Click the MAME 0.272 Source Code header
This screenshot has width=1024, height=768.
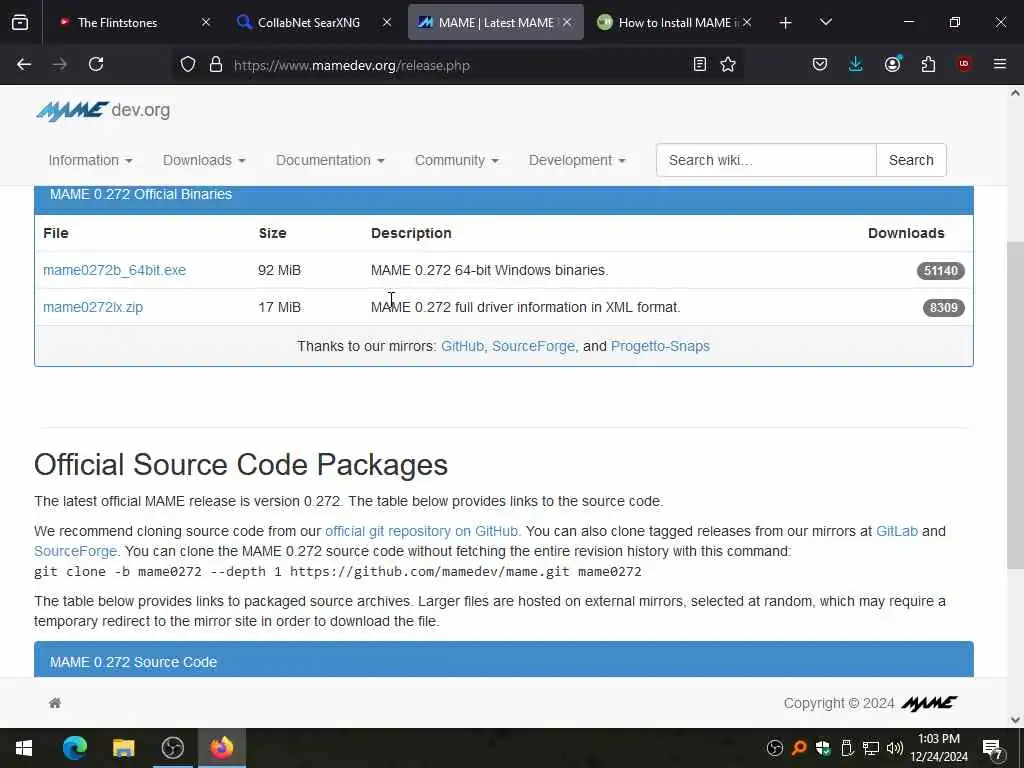(x=504, y=660)
